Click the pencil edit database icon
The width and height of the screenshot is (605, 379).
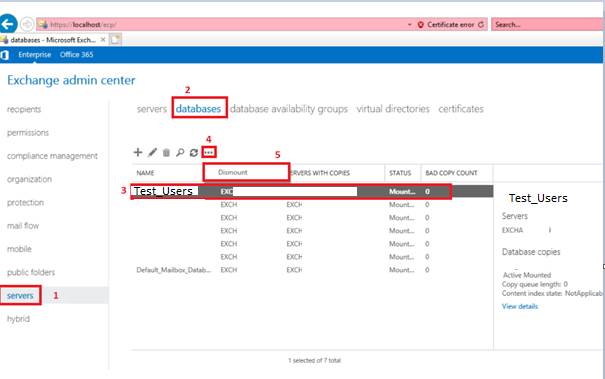pyautogui.click(x=152, y=152)
